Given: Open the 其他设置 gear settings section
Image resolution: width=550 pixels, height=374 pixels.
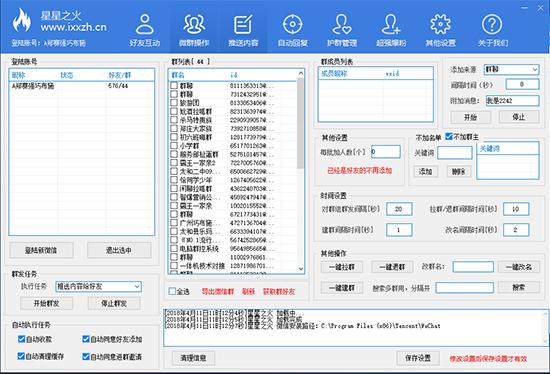Looking at the screenshot, I should tap(441, 31).
